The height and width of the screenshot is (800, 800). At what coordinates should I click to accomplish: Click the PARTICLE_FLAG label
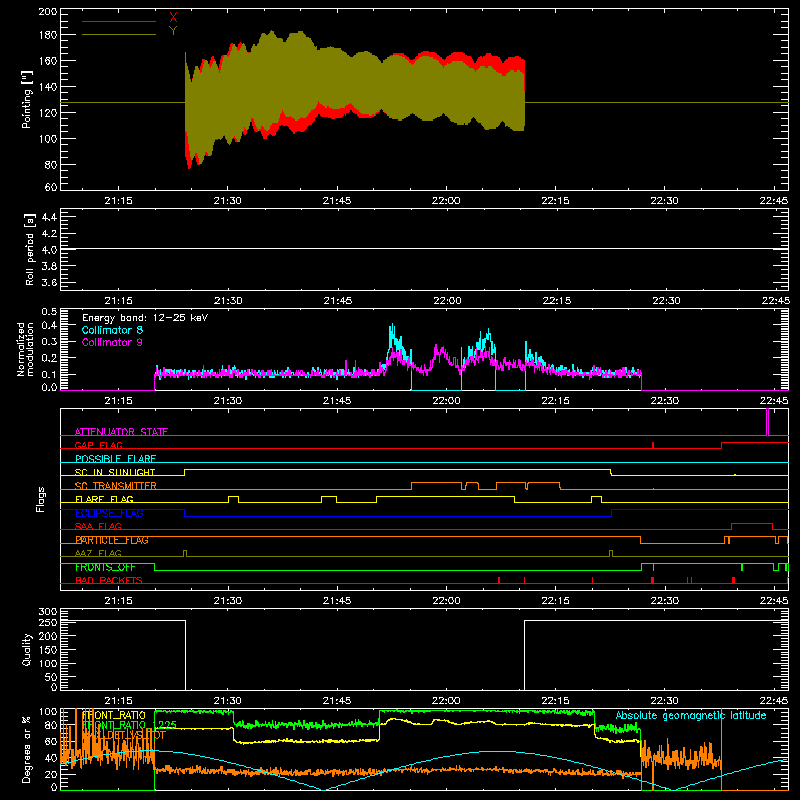pyautogui.click(x=112, y=540)
